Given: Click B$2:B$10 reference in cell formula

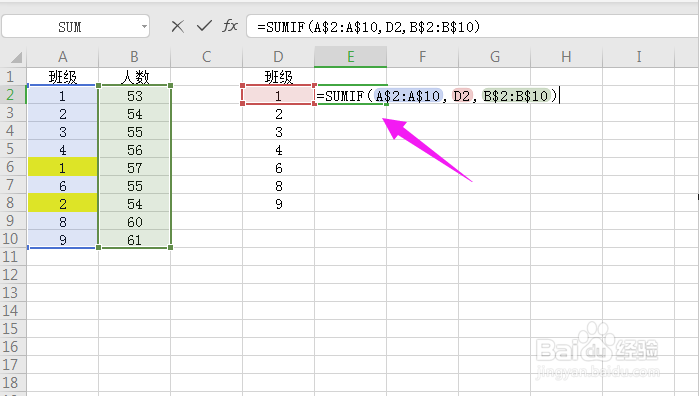Looking at the screenshot, I should coord(516,95).
